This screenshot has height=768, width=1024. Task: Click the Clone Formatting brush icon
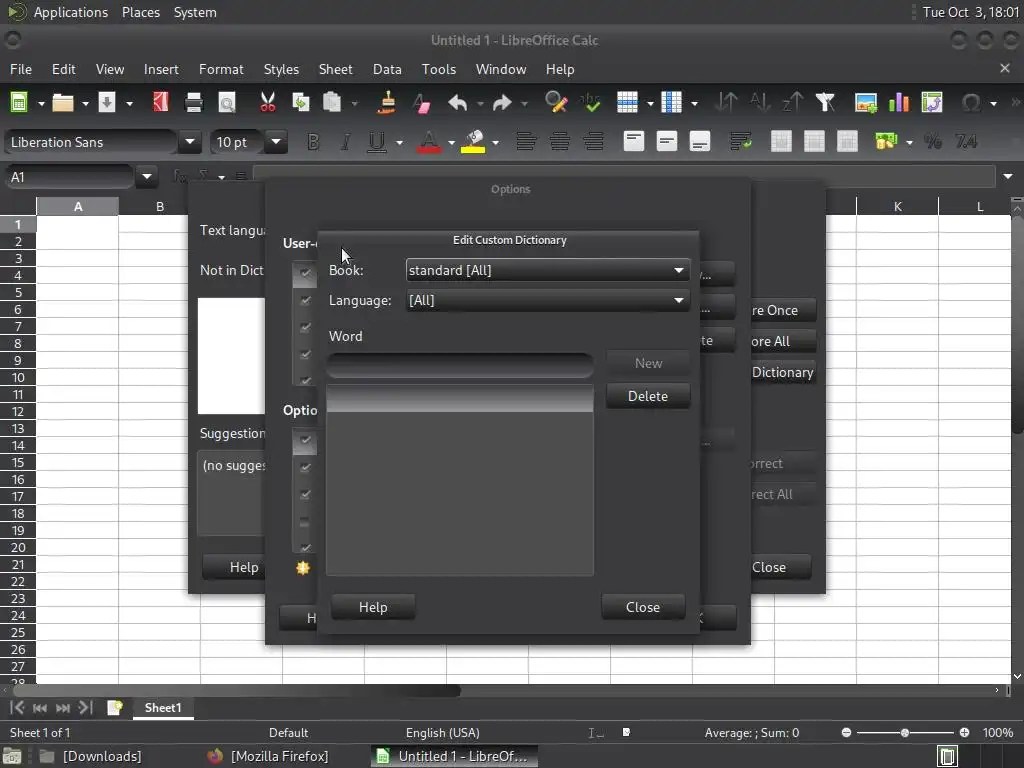[x=387, y=103]
